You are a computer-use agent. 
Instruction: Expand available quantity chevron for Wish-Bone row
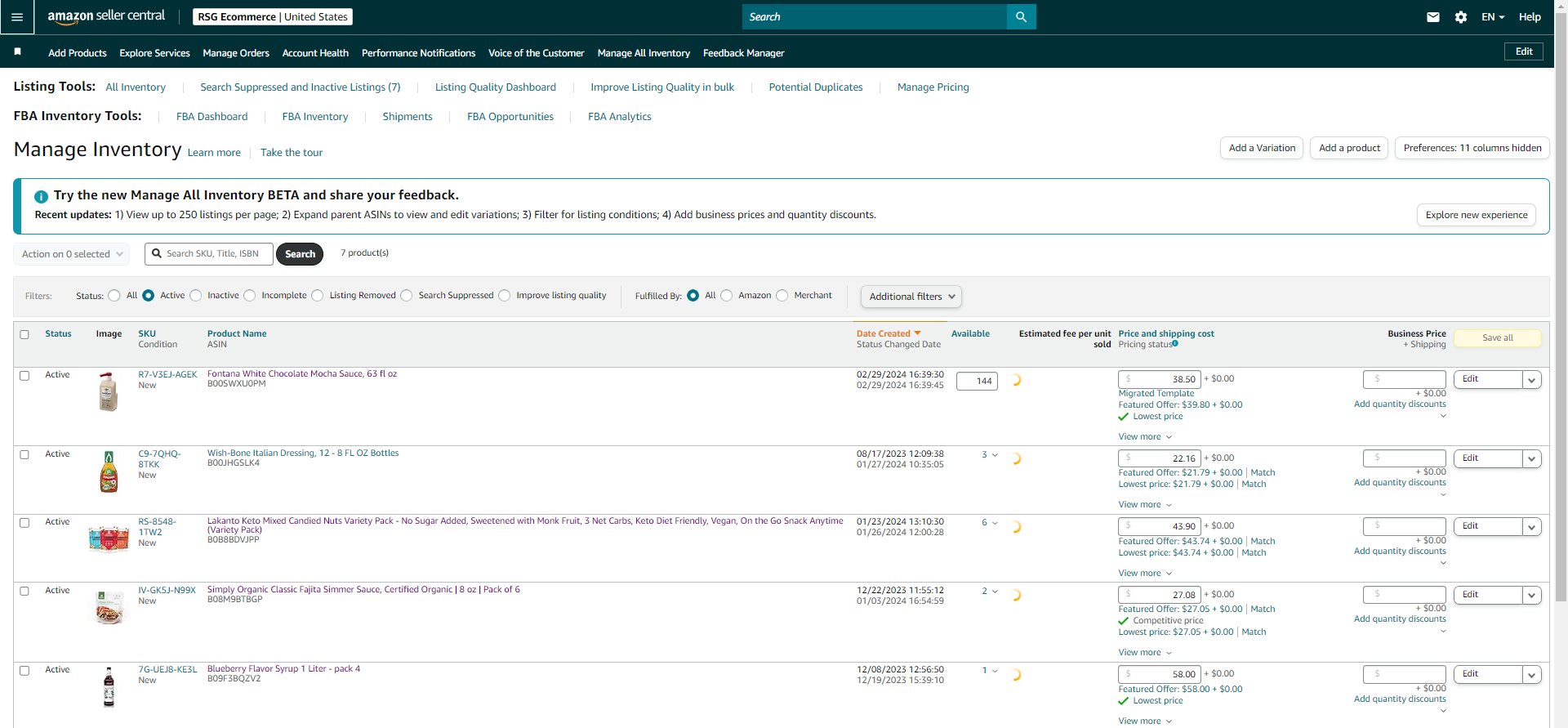click(995, 455)
